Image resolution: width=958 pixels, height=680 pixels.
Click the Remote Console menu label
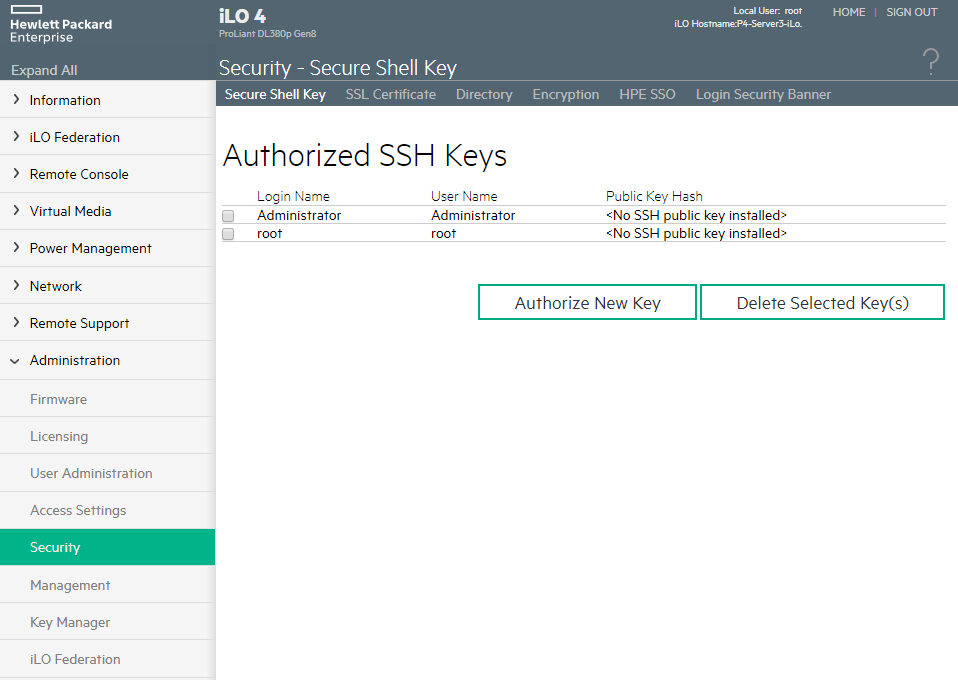point(79,174)
